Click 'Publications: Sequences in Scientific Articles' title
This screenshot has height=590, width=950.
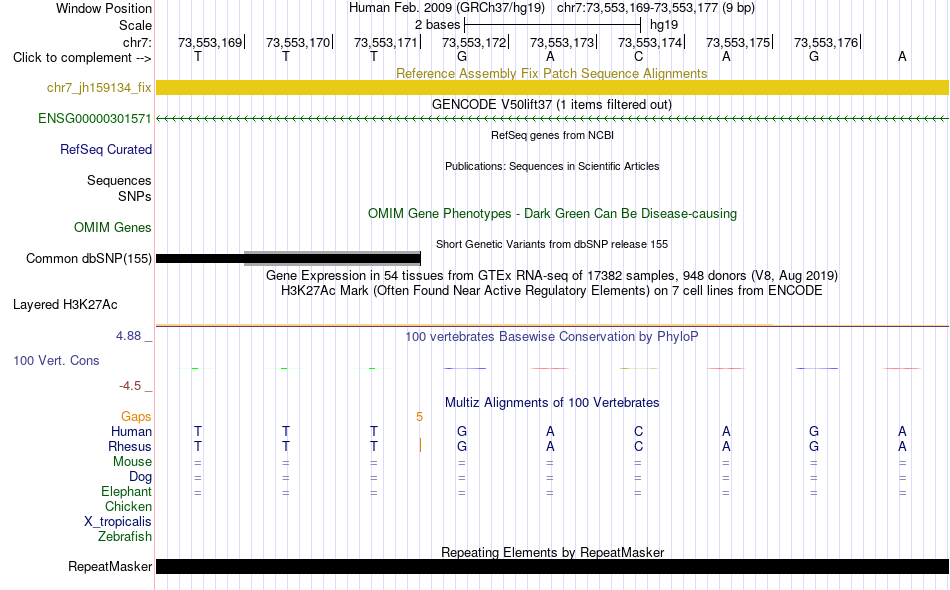coord(552,166)
